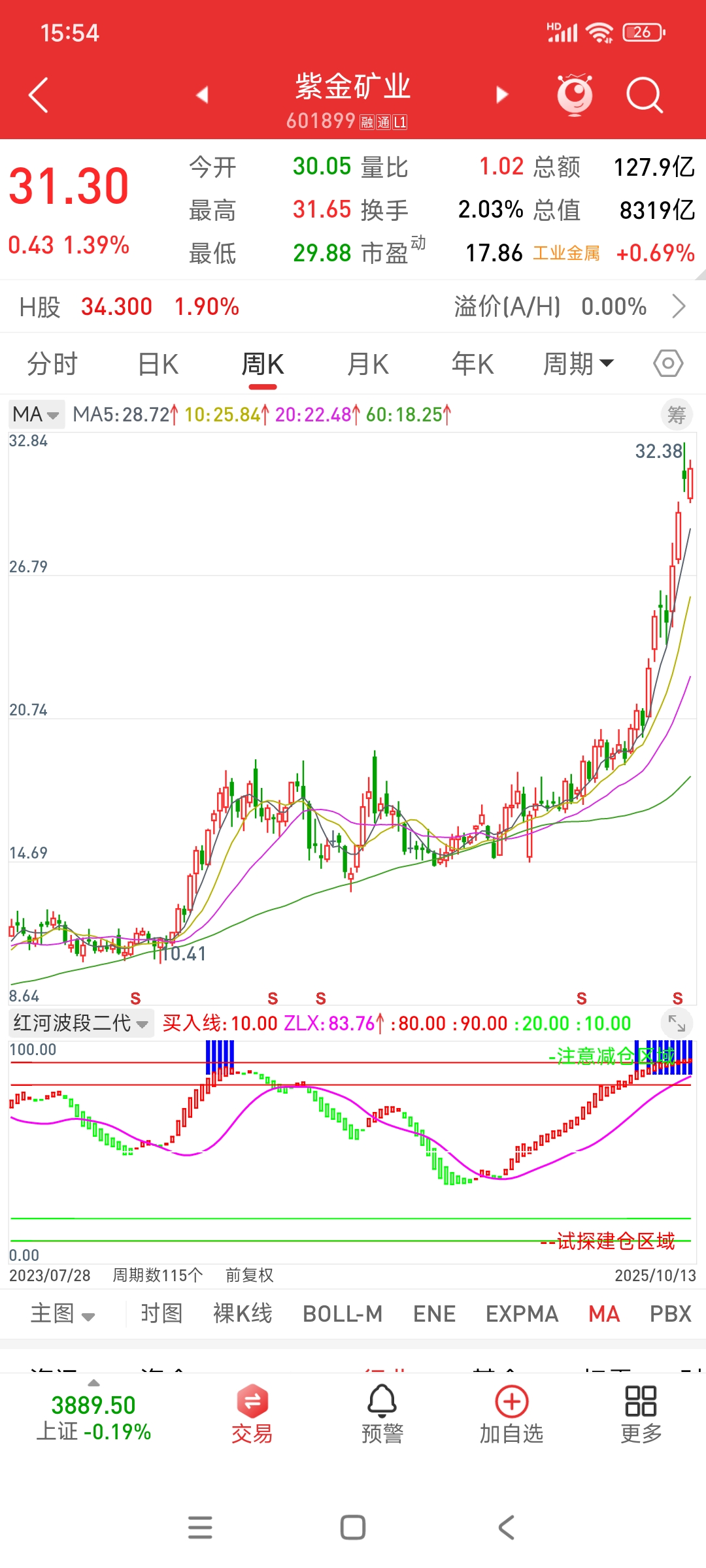
Task: Switch to 年K yearly chart tab
Action: point(473,363)
